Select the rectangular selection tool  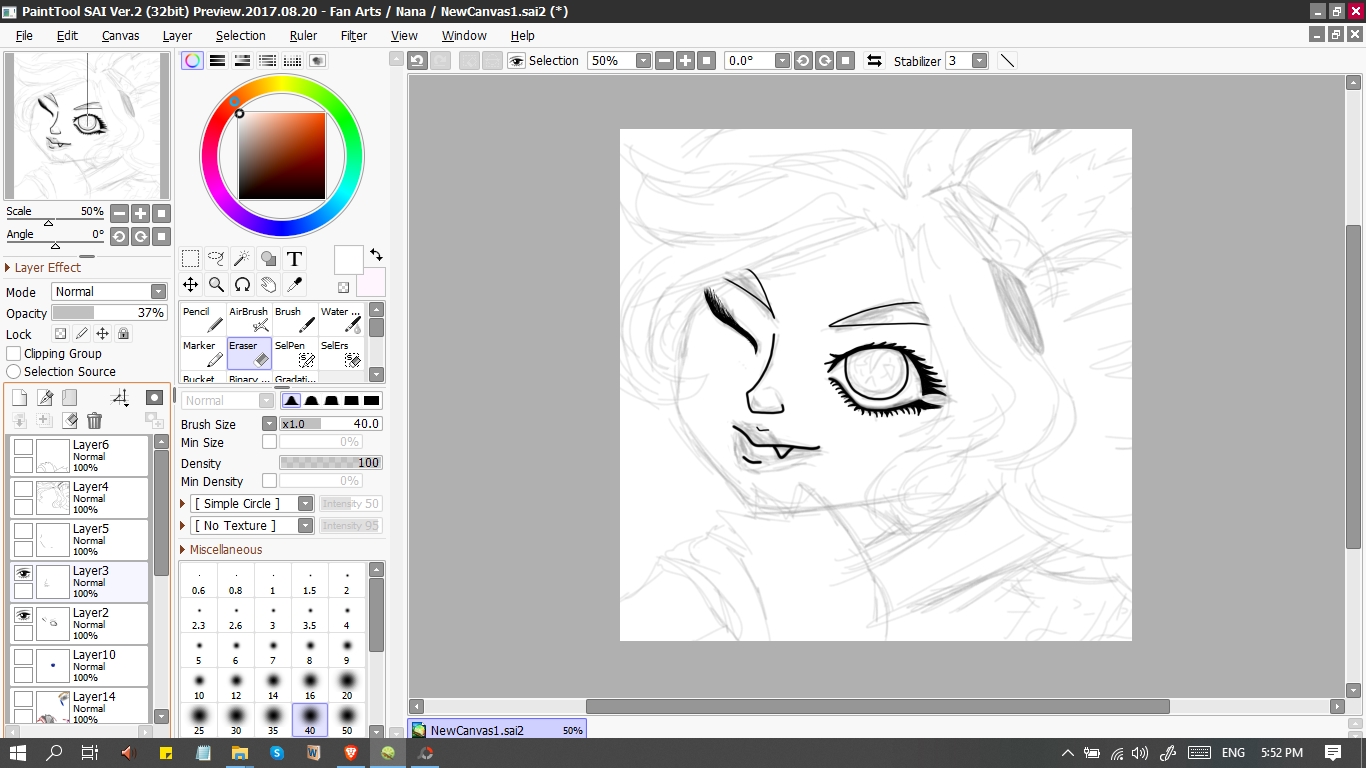click(x=190, y=259)
